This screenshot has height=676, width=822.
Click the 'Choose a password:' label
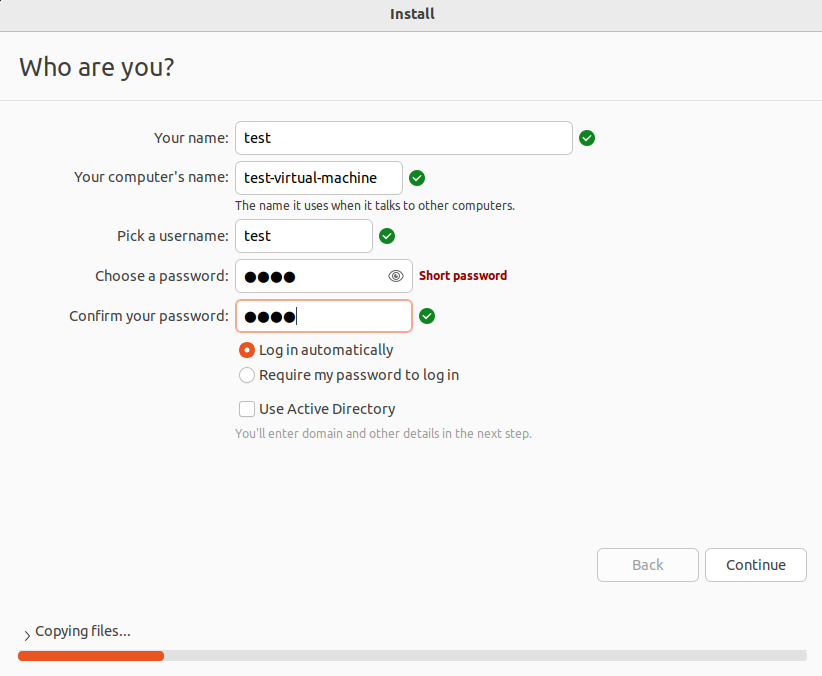[x=162, y=276]
